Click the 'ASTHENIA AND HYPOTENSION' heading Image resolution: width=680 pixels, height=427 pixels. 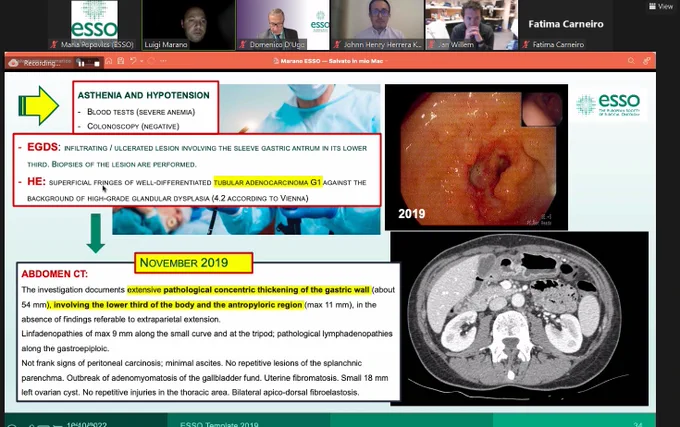[144, 95]
